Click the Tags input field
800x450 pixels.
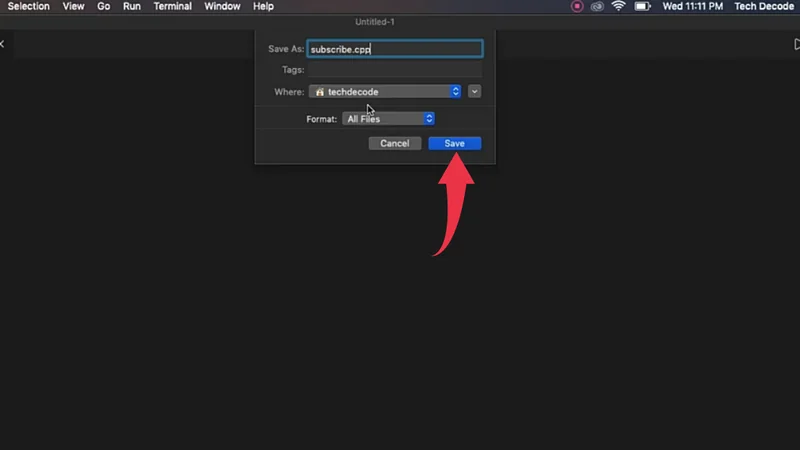coord(394,70)
